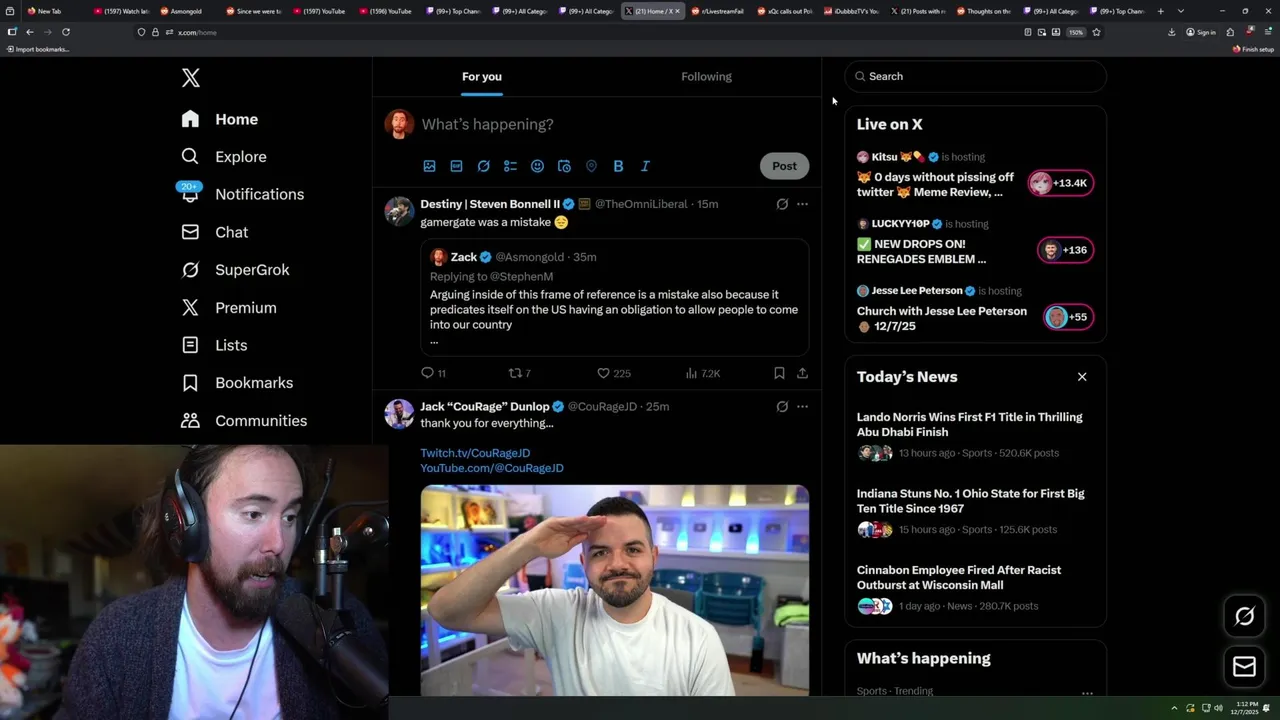Open Jack “CouRage” Dunlop profile name
Image resolution: width=1280 pixels, height=720 pixels.
click(485, 407)
